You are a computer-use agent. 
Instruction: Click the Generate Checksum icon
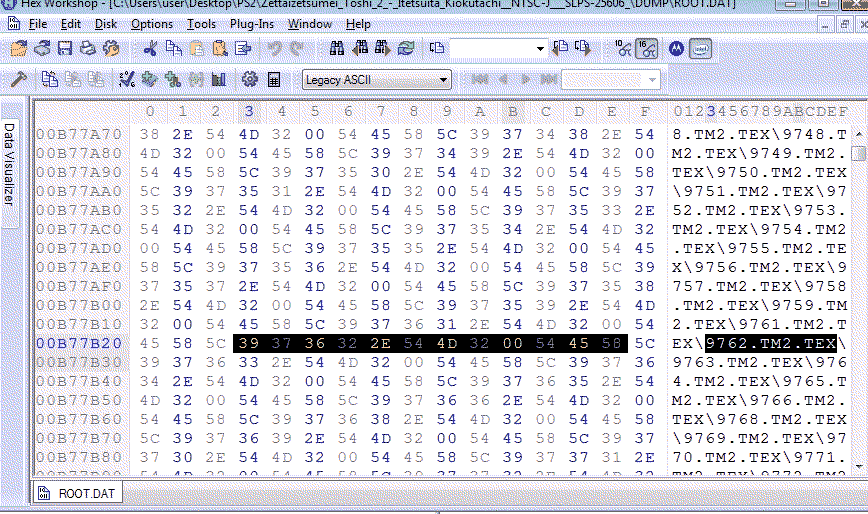click(127, 80)
